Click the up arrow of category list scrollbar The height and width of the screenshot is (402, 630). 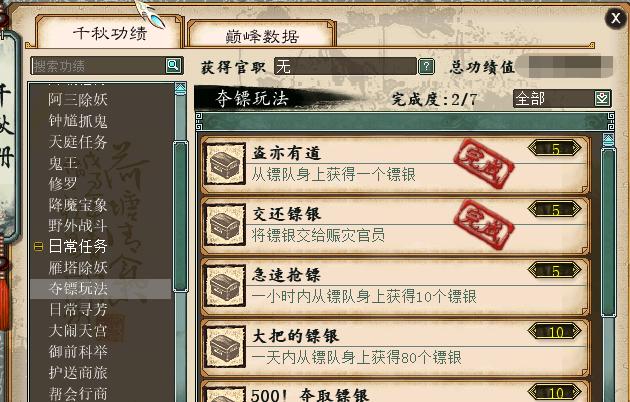click(180, 89)
